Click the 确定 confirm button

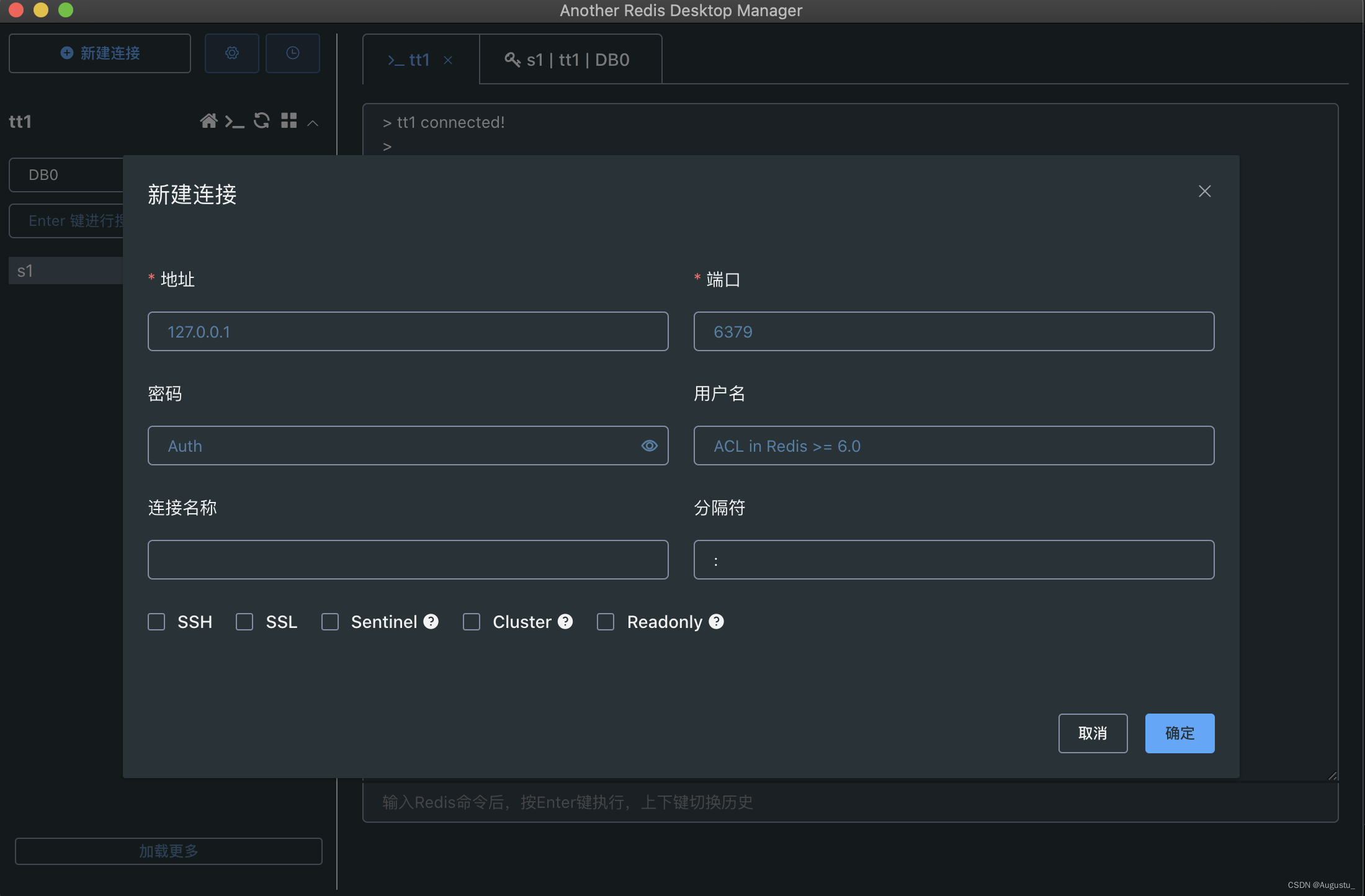pyautogui.click(x=1179, y=733)
